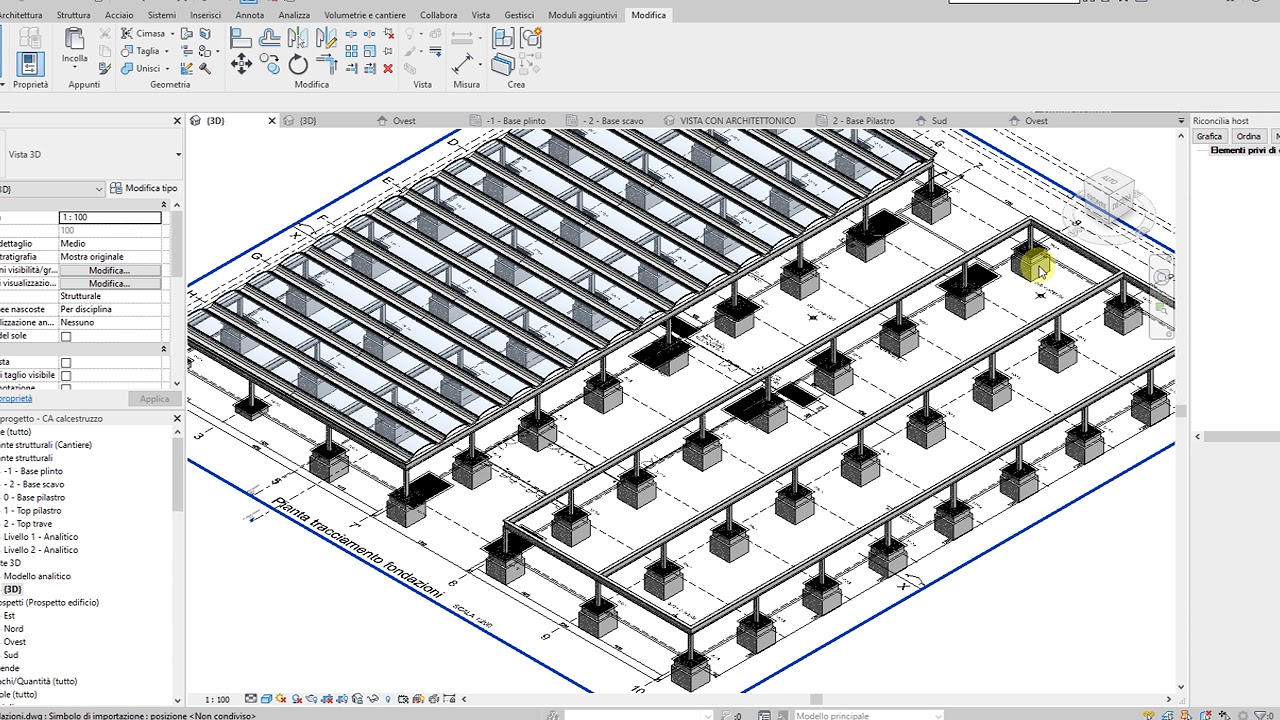Screen dimensions: 1280x720
Task: Toggle the checkbox below the section header
Action: tap(66, 363)
